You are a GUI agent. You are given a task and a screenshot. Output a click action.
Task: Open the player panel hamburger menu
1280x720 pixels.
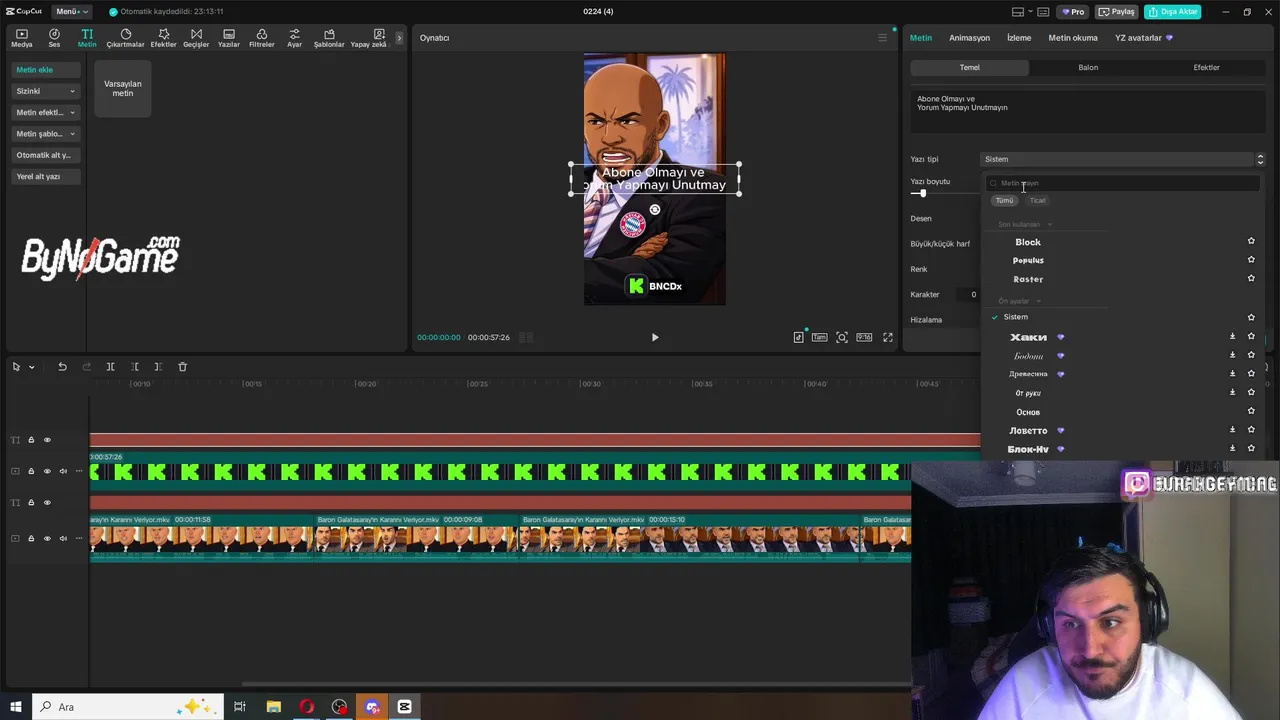click(882, 38)
